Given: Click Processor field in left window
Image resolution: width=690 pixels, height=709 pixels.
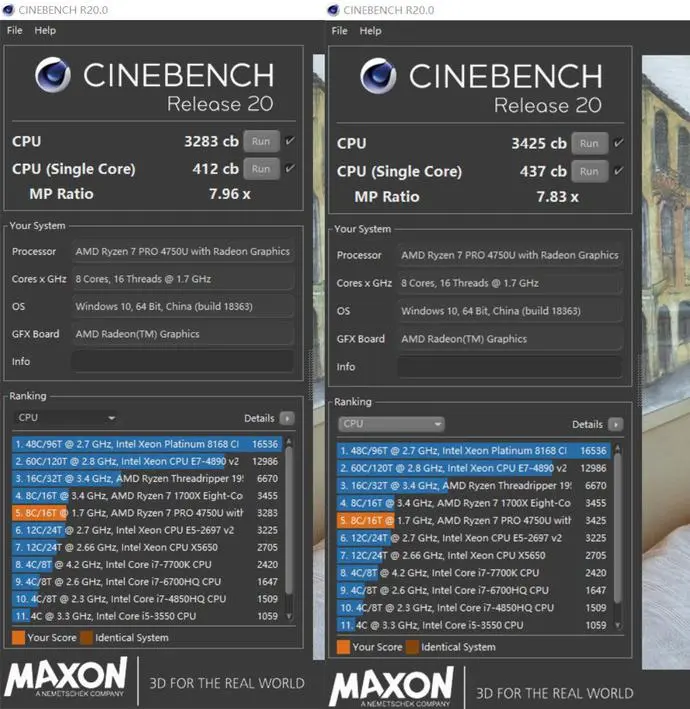Looking at the screenshot, I should [183, 251].
